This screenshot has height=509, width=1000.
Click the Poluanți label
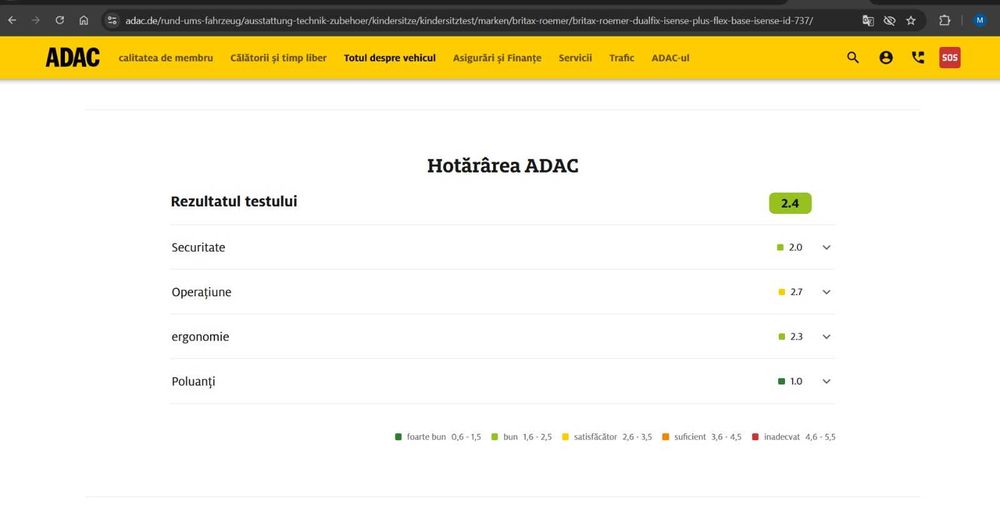(193, 381)
